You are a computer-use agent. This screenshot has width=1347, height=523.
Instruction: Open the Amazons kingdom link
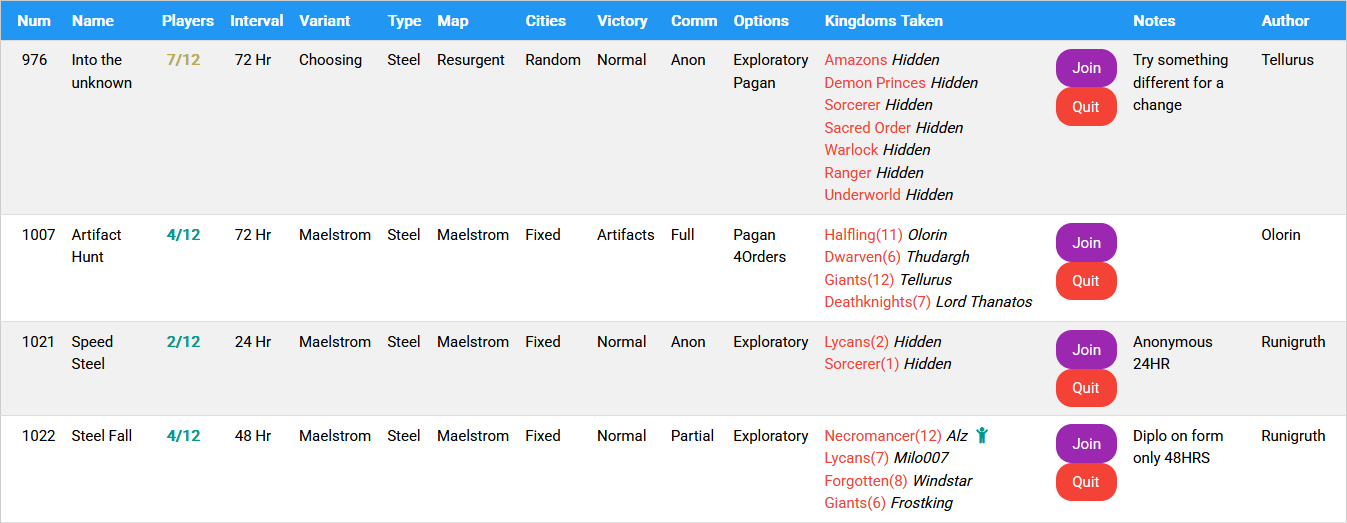point(855,60)
